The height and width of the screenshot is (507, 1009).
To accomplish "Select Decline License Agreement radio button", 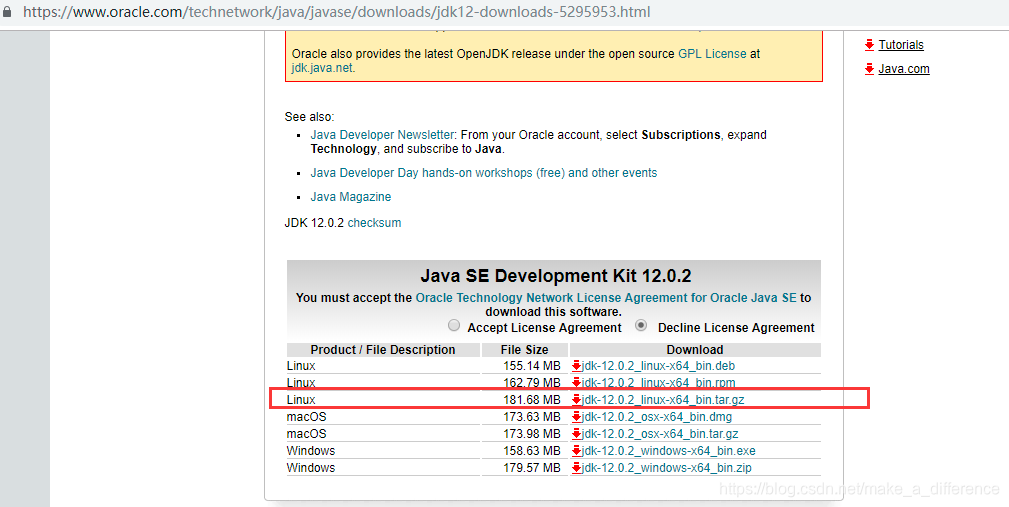I will pyautogui.click(x=641, y=326).
